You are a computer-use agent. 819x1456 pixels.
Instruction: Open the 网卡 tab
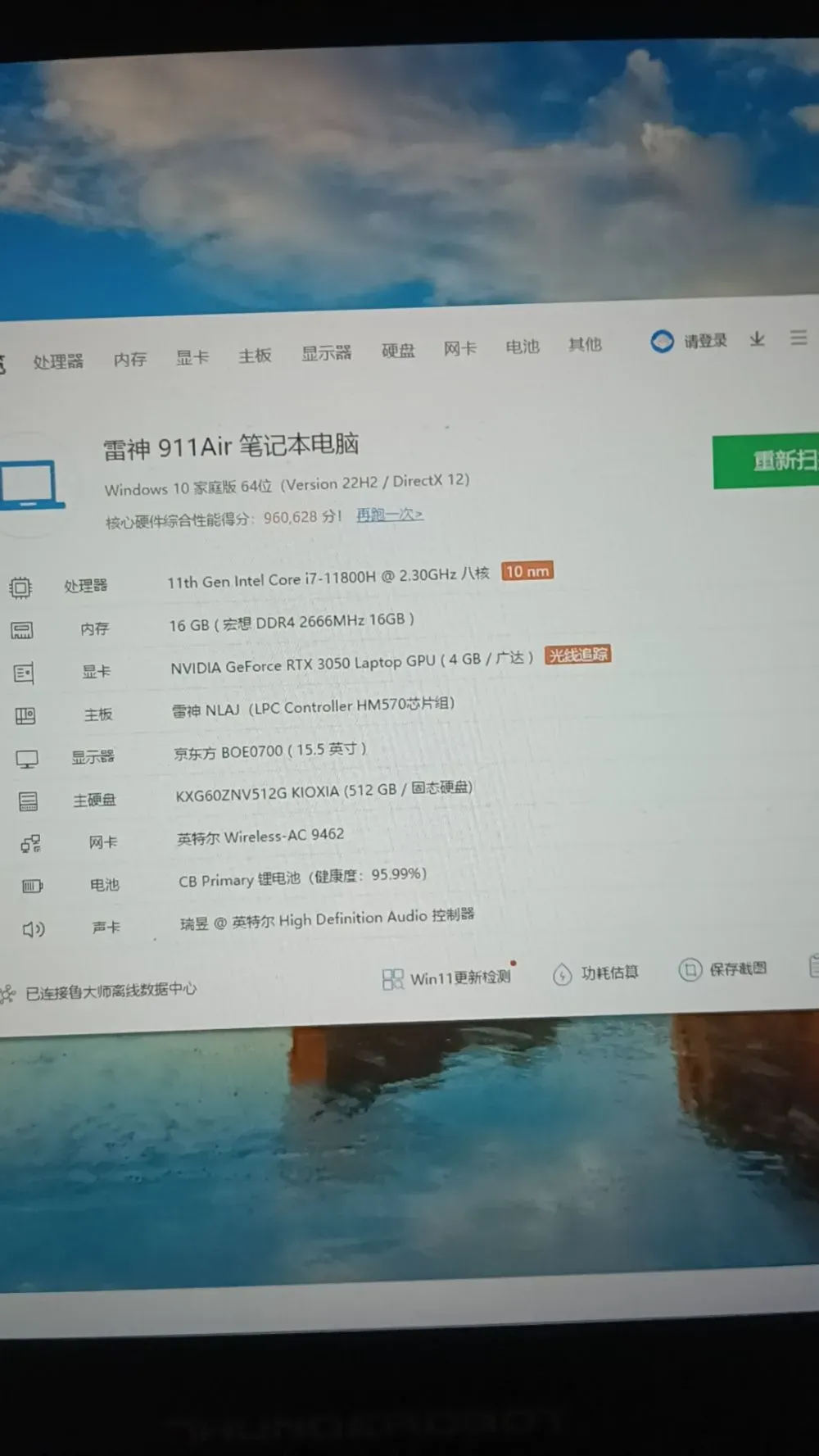460,348
